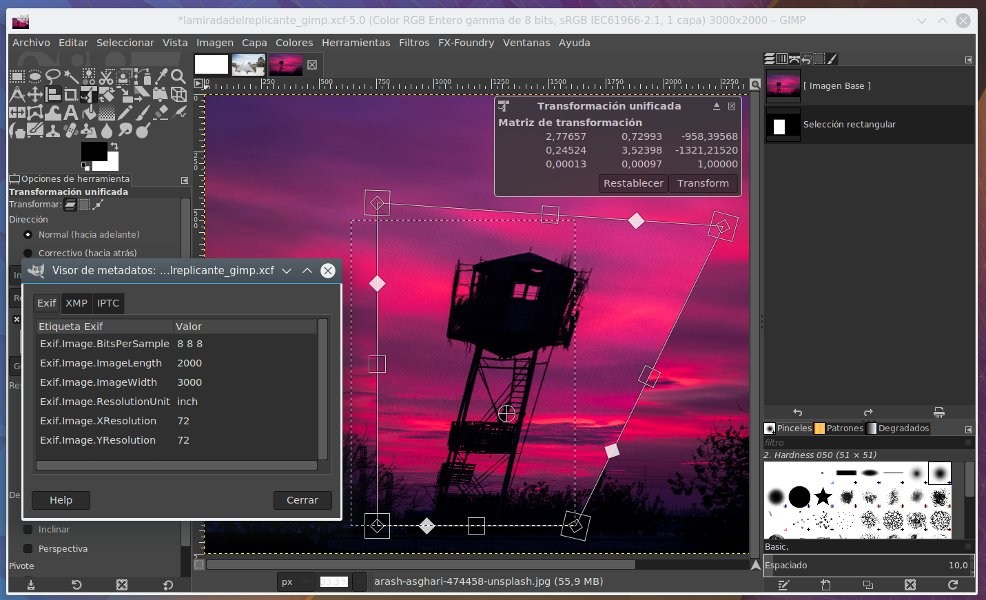Choose the Paintbrush tool

142,113
